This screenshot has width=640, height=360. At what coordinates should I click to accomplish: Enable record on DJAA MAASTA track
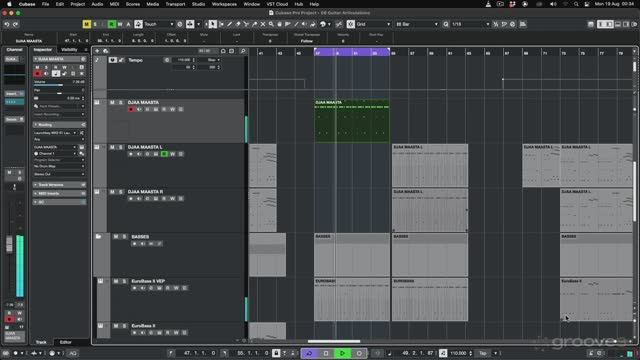[131, 109]
